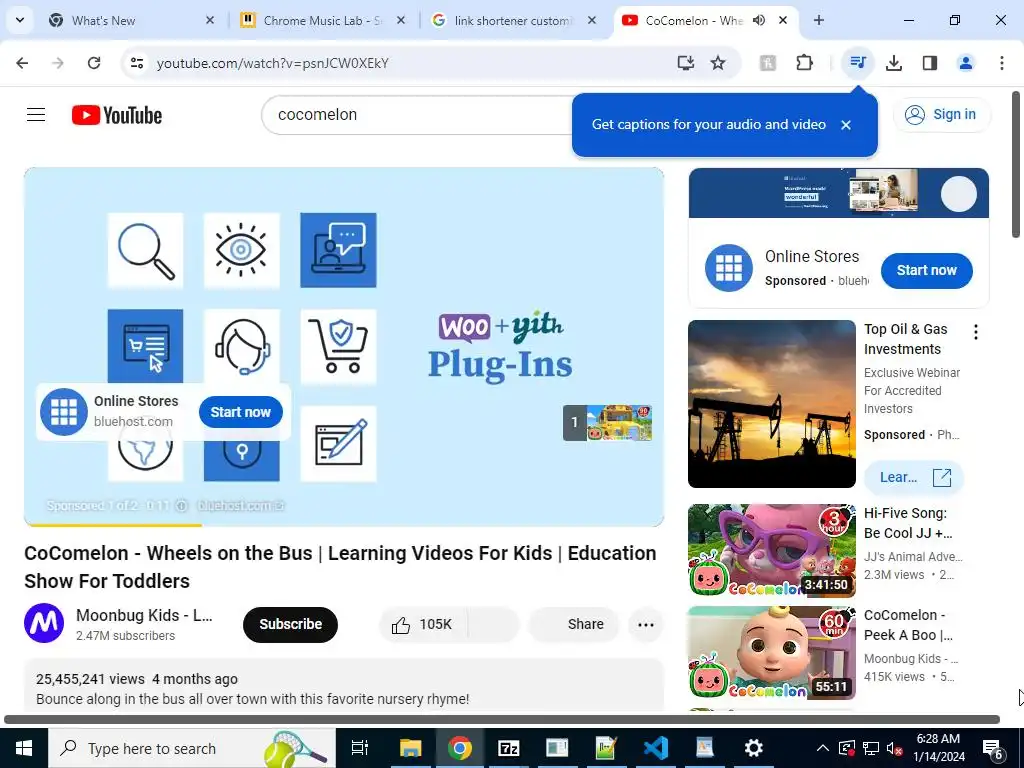Switch to the What's New tab
The height and width of the screenshot is (768, 1024).
point(131,20)
